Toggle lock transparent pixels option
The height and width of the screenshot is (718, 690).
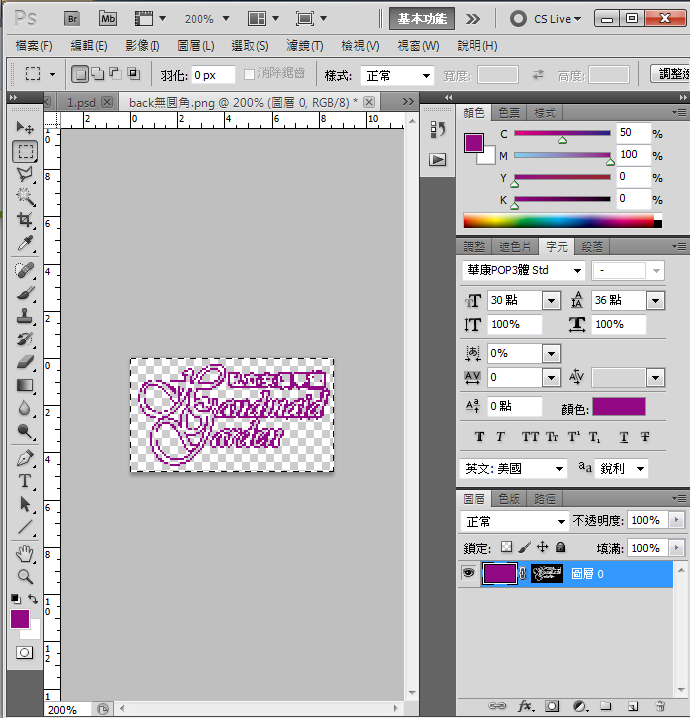506,548
